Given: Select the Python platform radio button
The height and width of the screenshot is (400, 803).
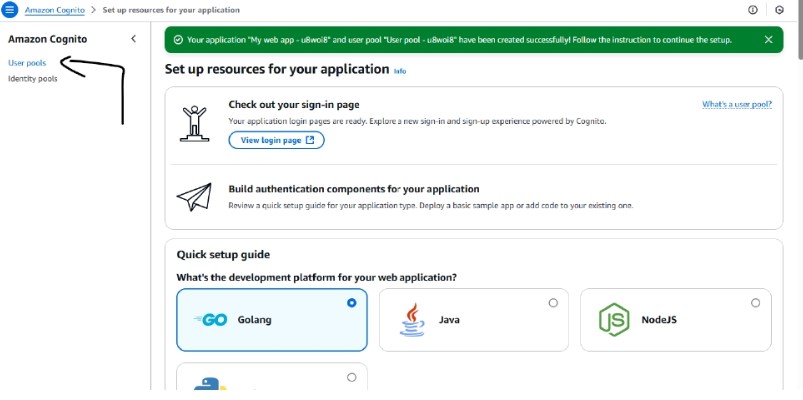Looking at the screenshot, I should (x=351, y=377).
